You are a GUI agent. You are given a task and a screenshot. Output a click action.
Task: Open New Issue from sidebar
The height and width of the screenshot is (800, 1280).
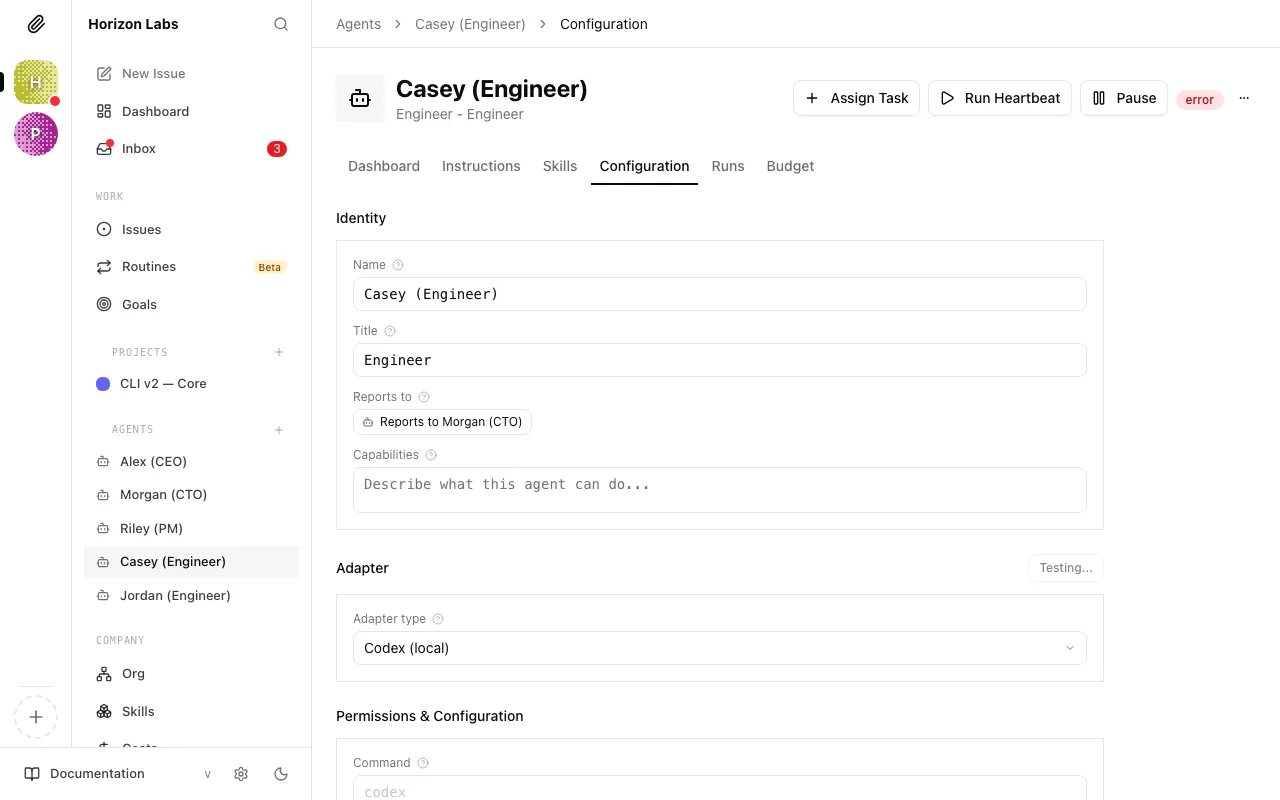(x=192, y=74)
